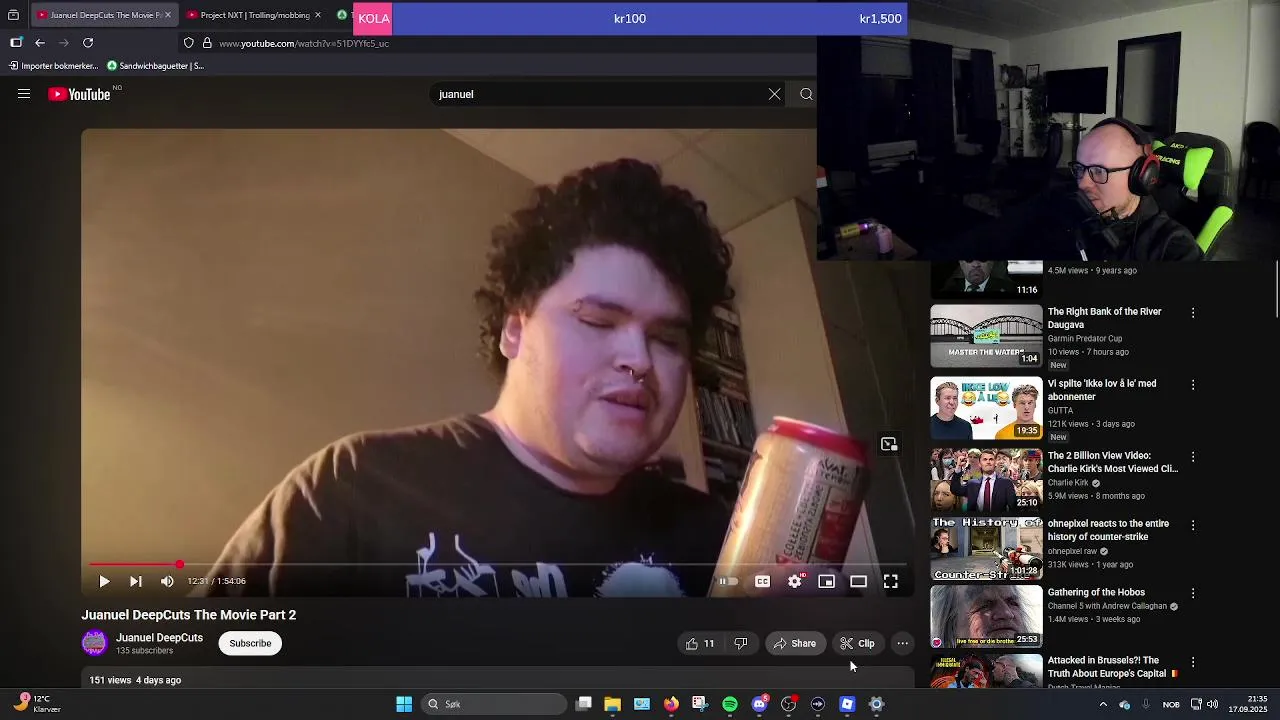Click the KOLA label on stream overlay
The image size is (1280, 720).
(x=374, y=18)
